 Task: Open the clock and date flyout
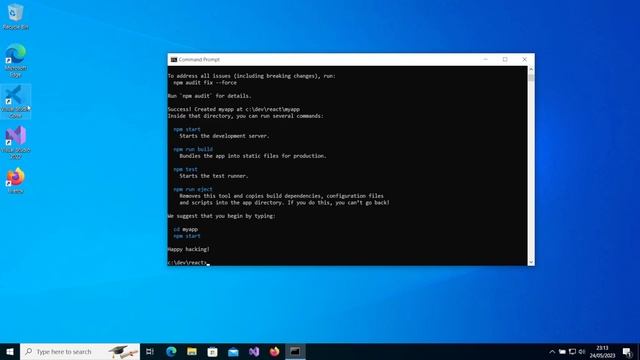602,351
